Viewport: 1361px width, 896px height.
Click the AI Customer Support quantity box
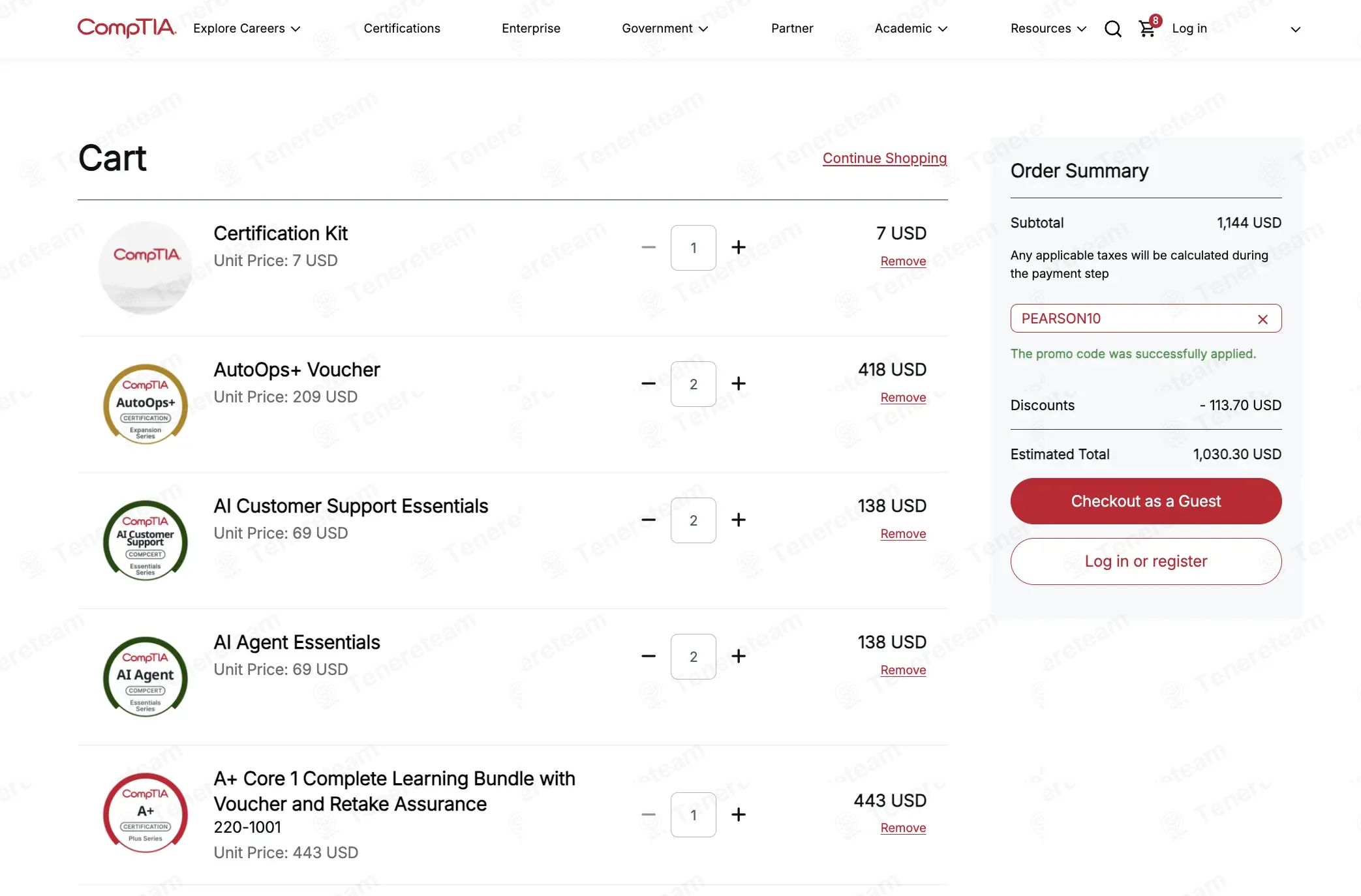[694, 520]
